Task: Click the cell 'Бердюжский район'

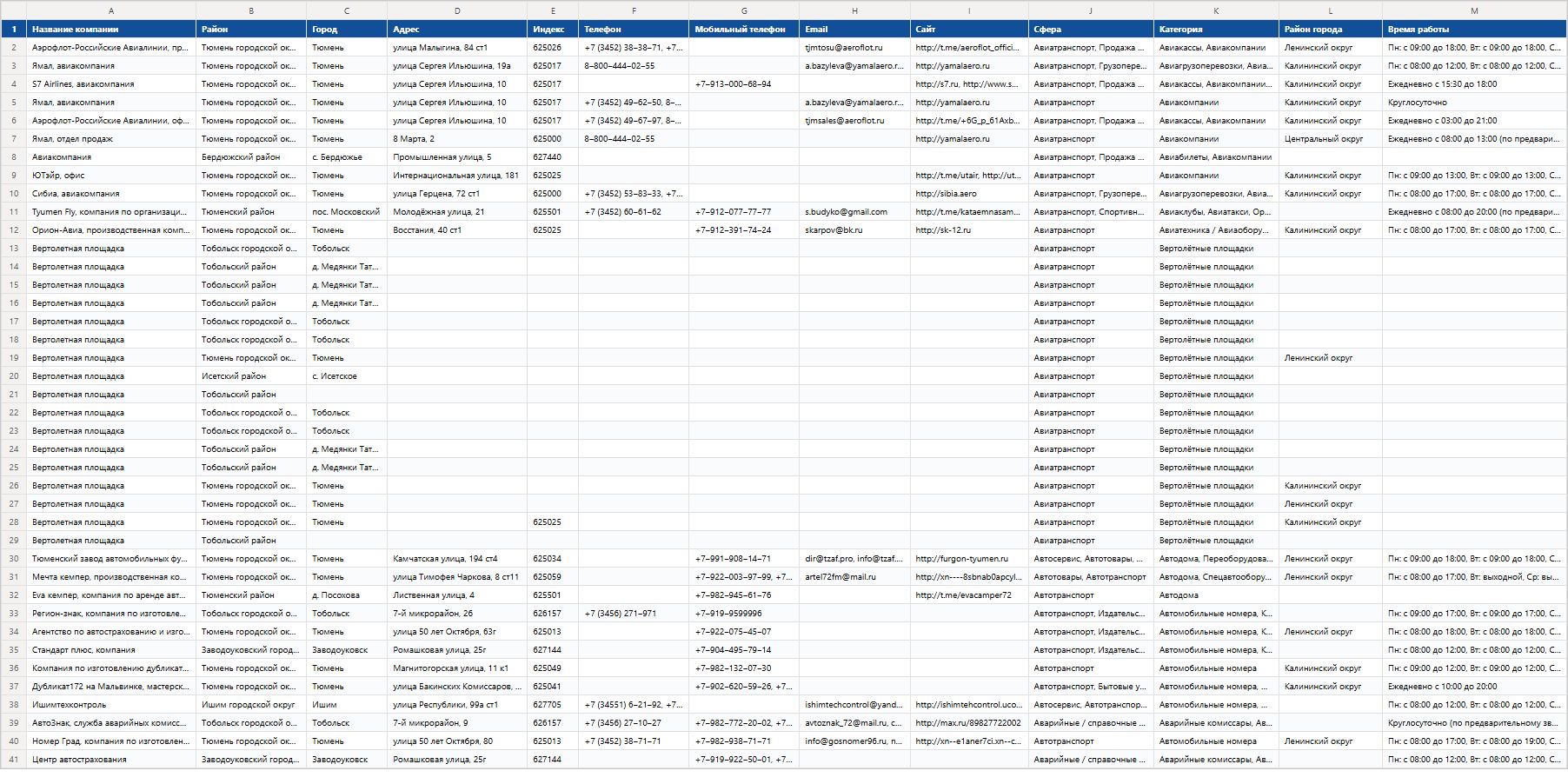Action: pos(251,157)
